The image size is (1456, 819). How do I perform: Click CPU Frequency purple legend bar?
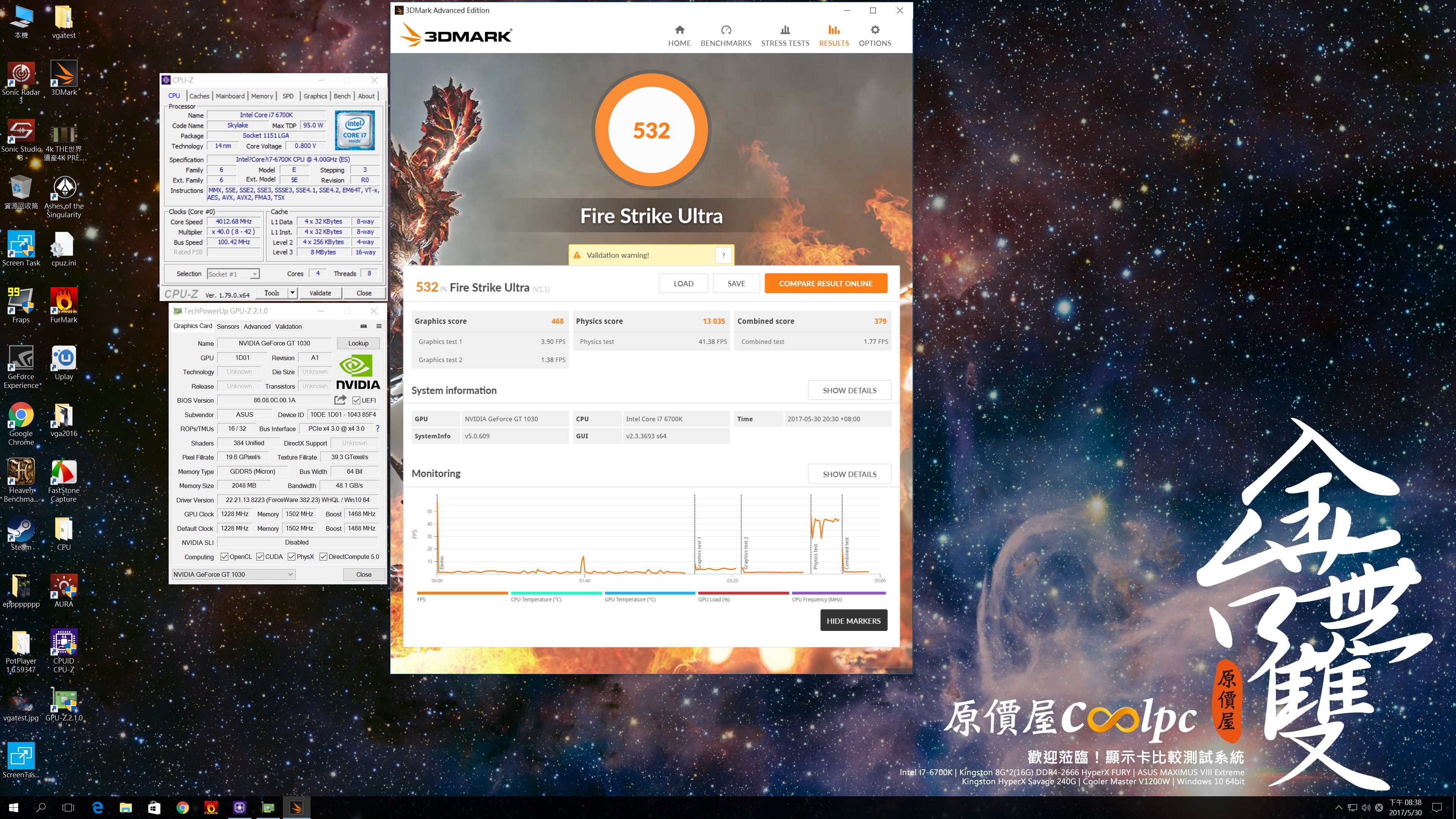click(x=839, y=593)
